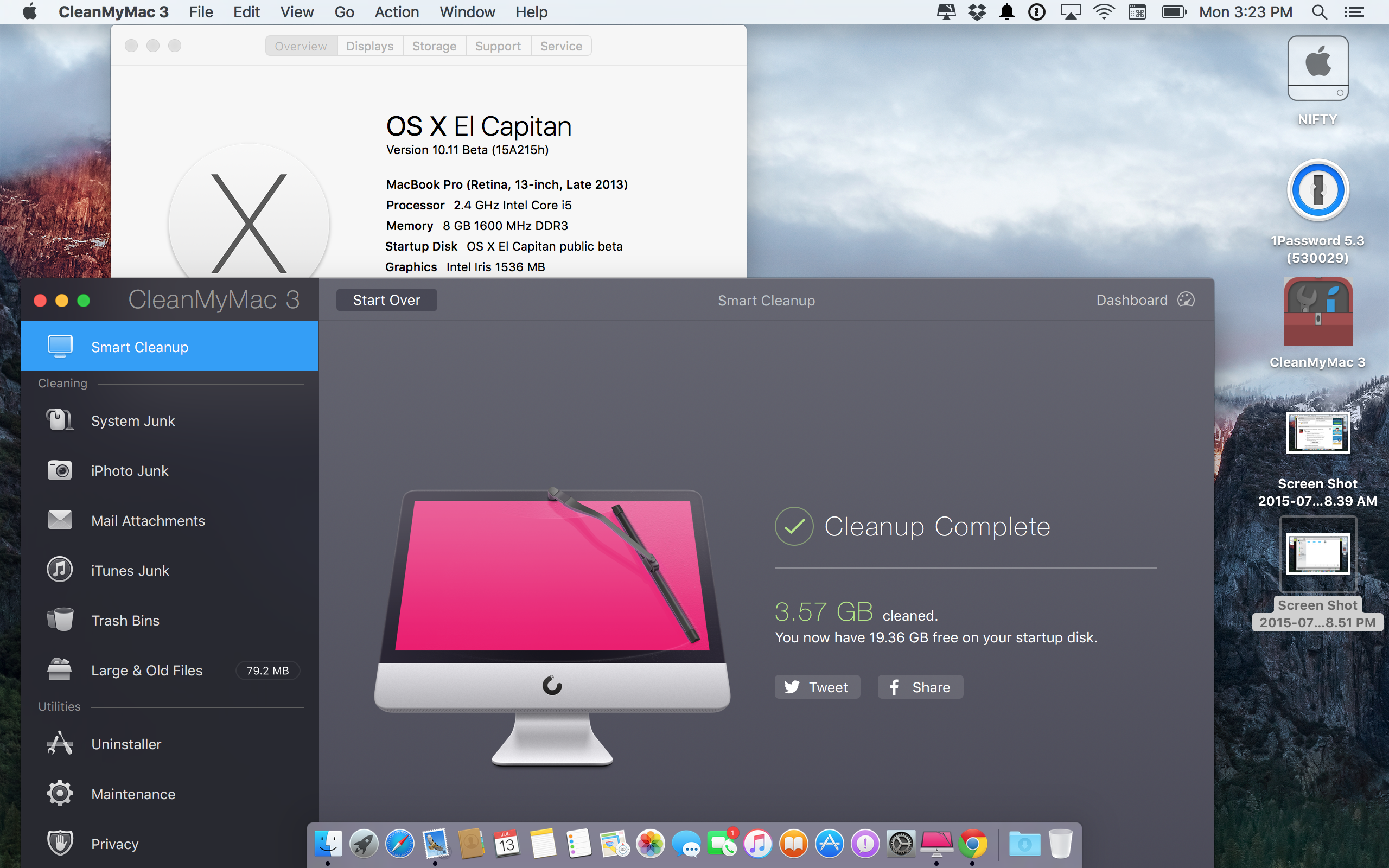
Task: Open FaceTime from the Dock
Action: click(x=722, y=843)
